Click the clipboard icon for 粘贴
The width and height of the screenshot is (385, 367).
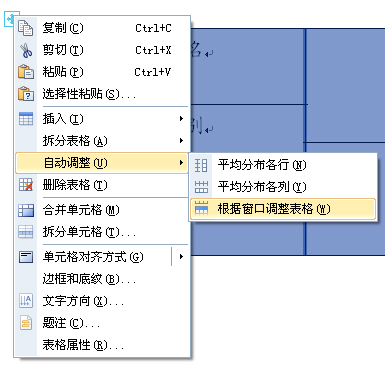[26, 72]
